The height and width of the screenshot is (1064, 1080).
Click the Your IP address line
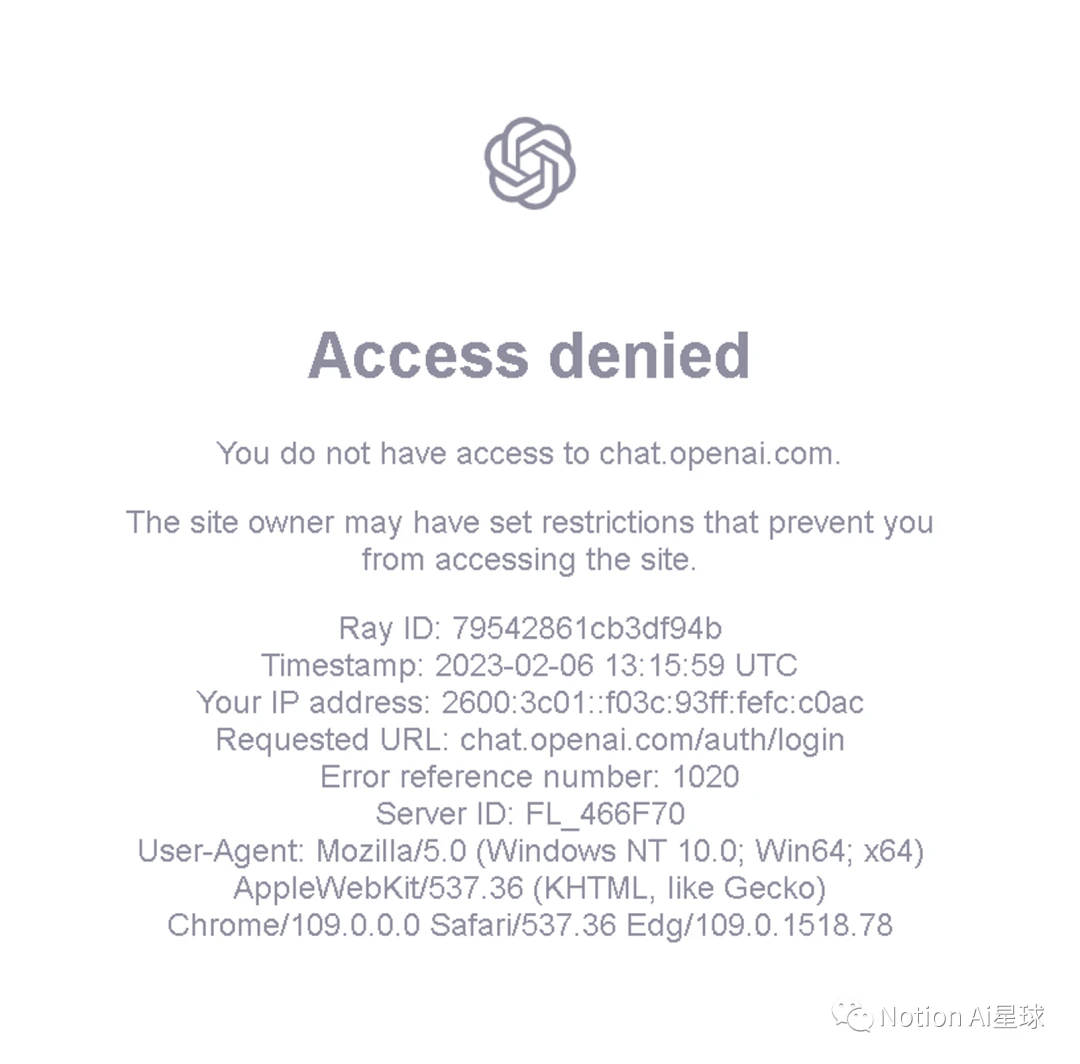tap(530, 703)
